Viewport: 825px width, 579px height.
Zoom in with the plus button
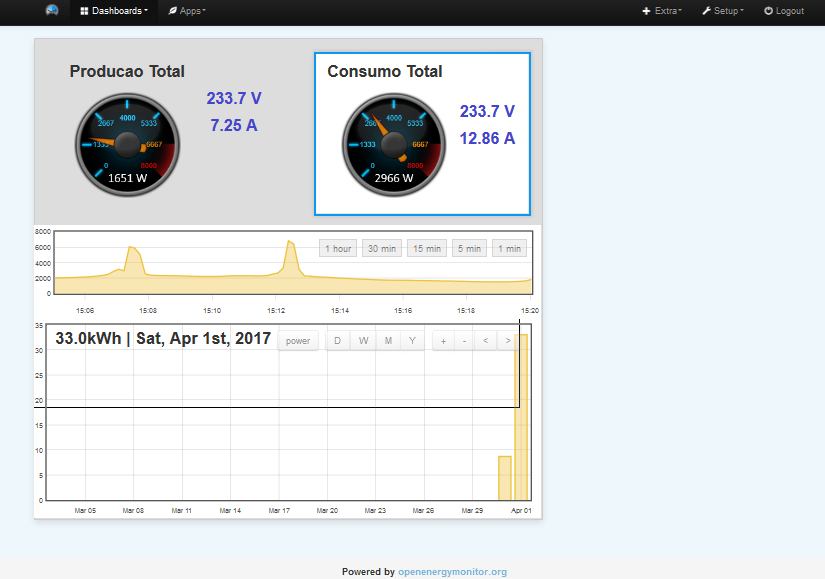(x=443, y=341)
